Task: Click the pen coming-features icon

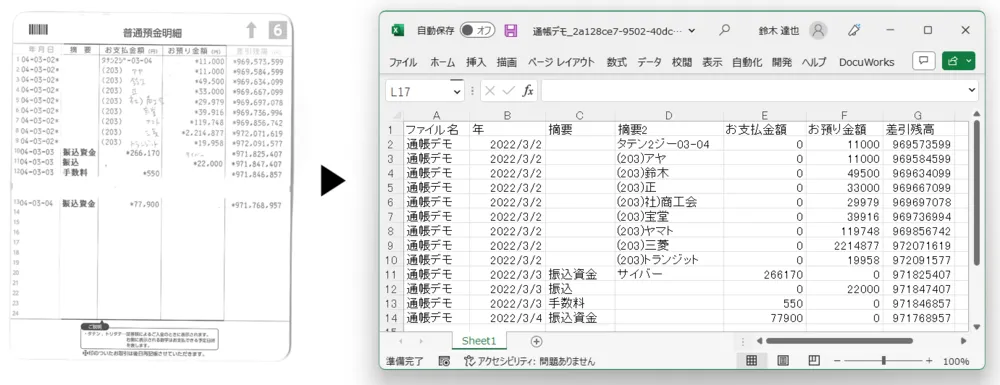Action: (x=854, y=30)
